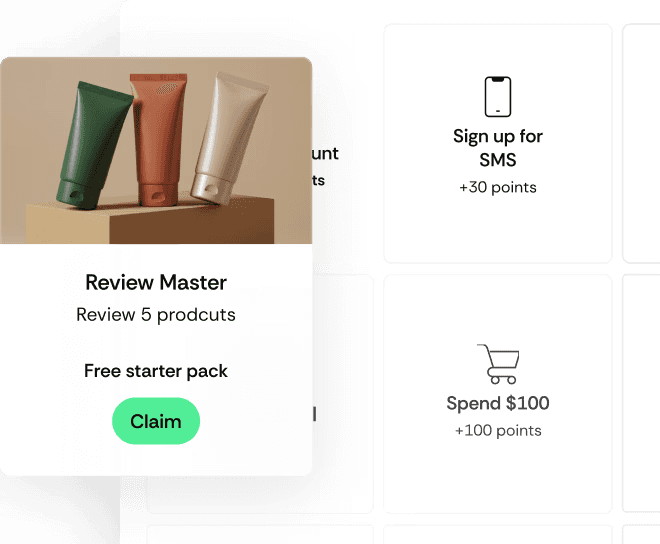Click the Review 5 prodcuts text
This screenshot has width=660, height=544.
pos(156,315)
